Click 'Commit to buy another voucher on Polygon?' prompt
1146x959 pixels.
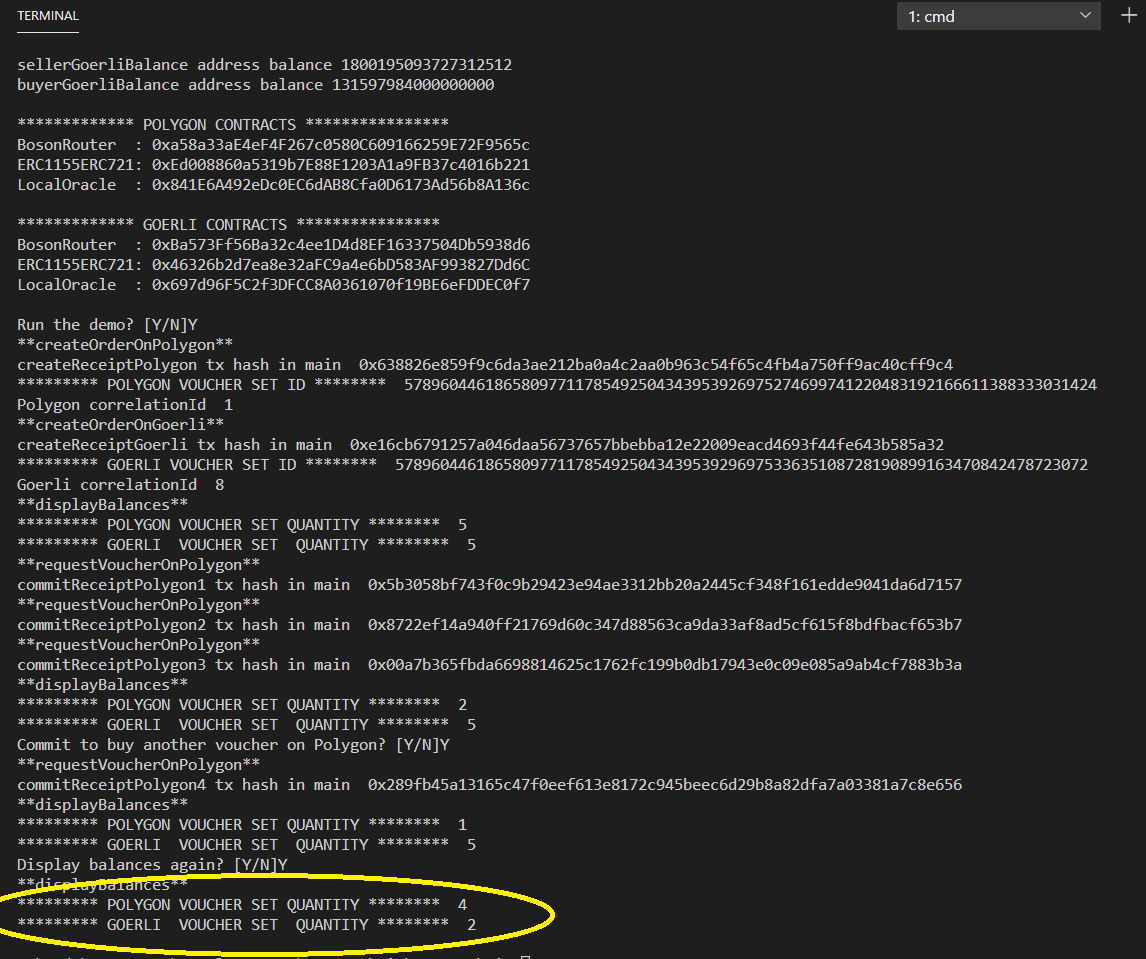[x=233, y=745]
